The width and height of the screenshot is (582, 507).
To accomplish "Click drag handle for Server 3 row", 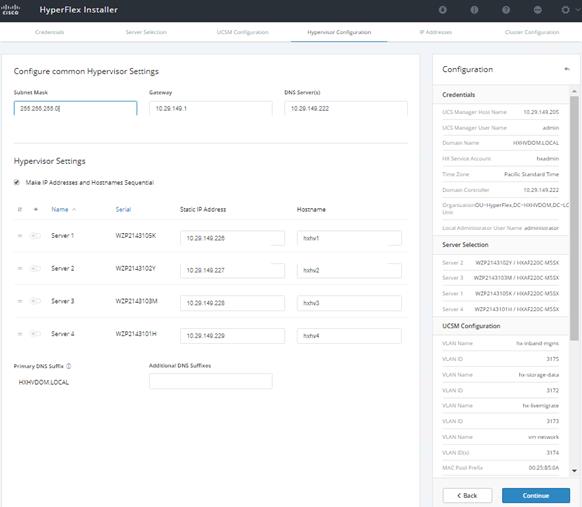I will [20, 301].
